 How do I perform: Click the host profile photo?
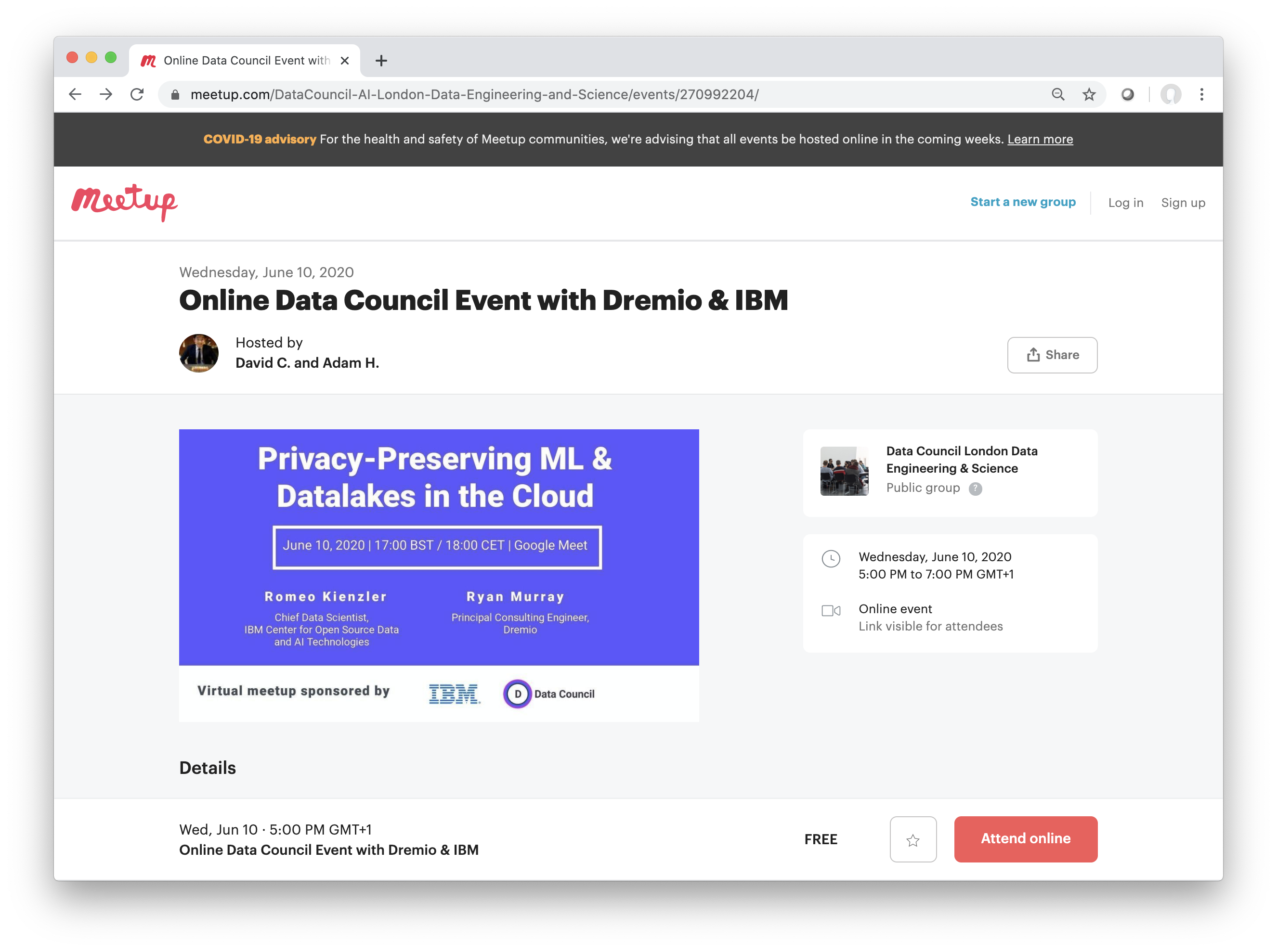pos(198,353)
